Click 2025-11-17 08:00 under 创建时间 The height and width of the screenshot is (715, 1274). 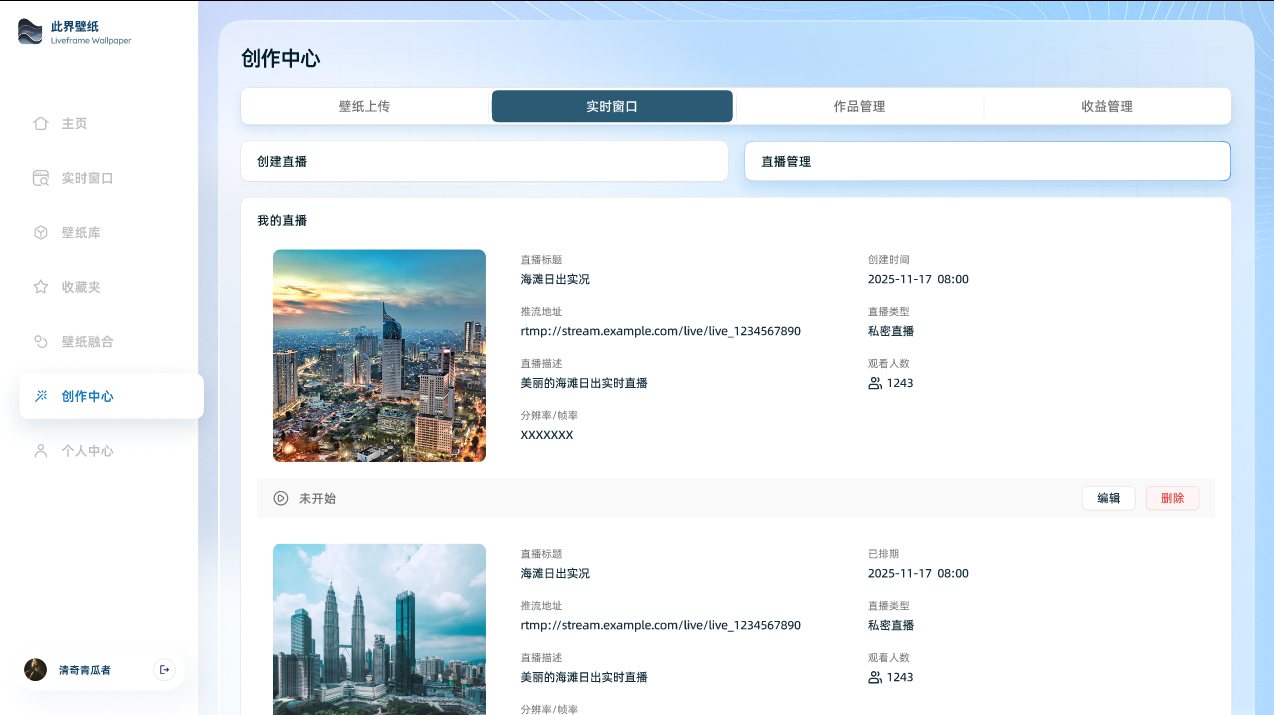pyautogui.click(x=918, y=279)
